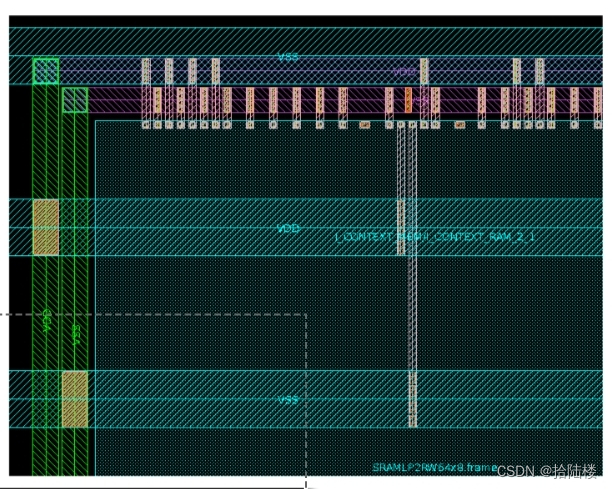
Task: Select the via where the white strap meets horizontal VDD
Action: (x=401, y=227)
